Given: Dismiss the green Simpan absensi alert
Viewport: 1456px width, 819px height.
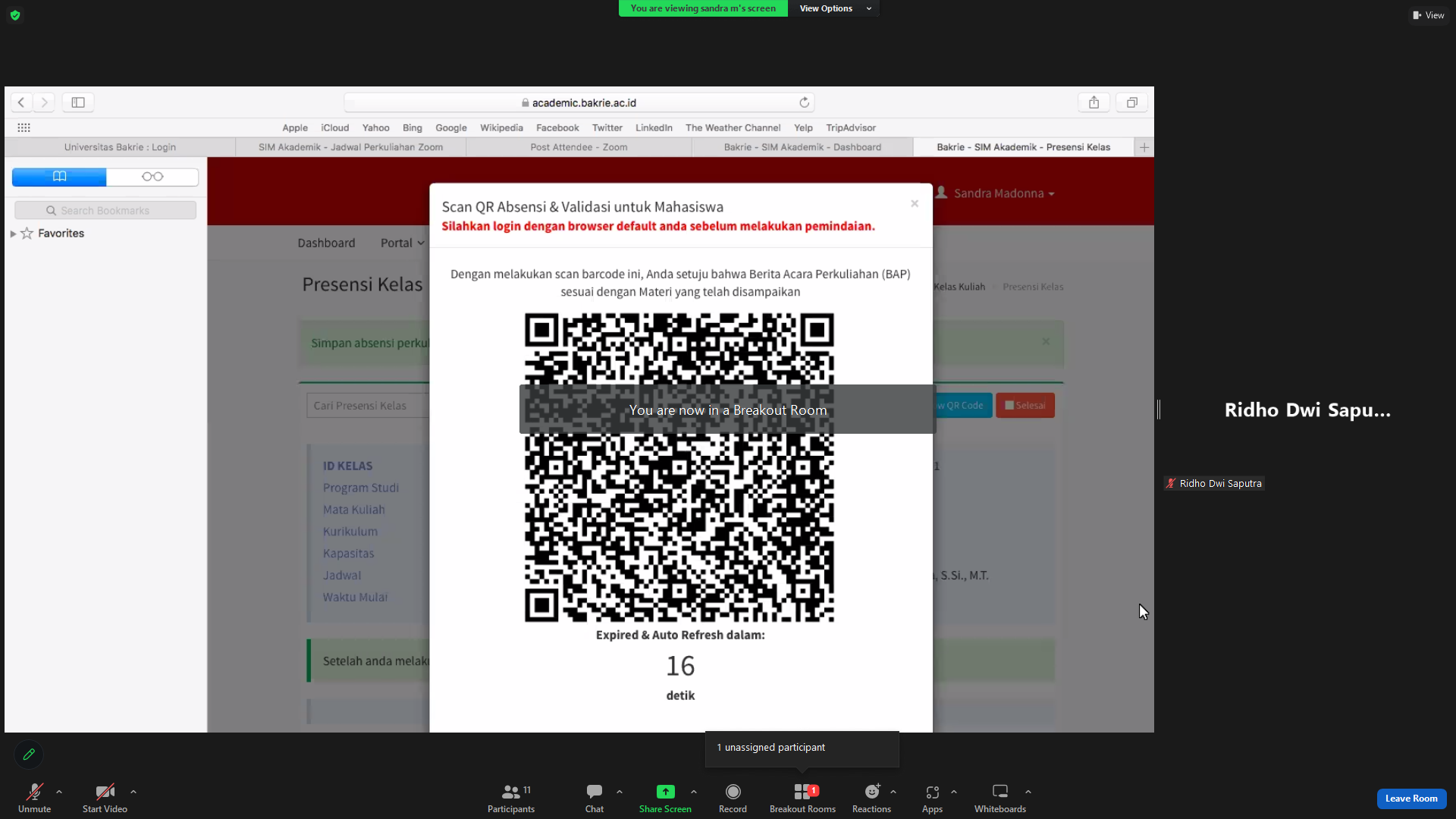Looking at the screenshot, I should point(1046,341).
